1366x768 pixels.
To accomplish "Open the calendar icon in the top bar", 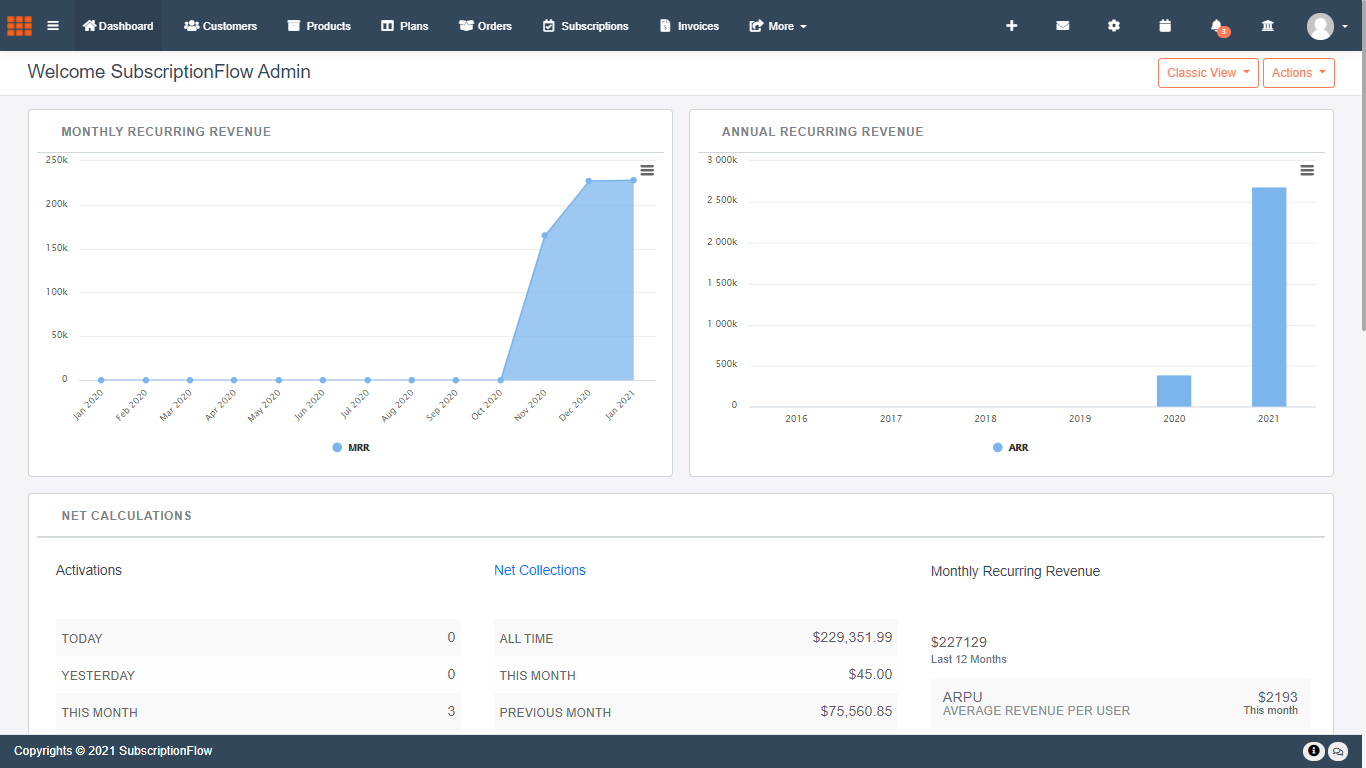I will tap(1165, 26).
